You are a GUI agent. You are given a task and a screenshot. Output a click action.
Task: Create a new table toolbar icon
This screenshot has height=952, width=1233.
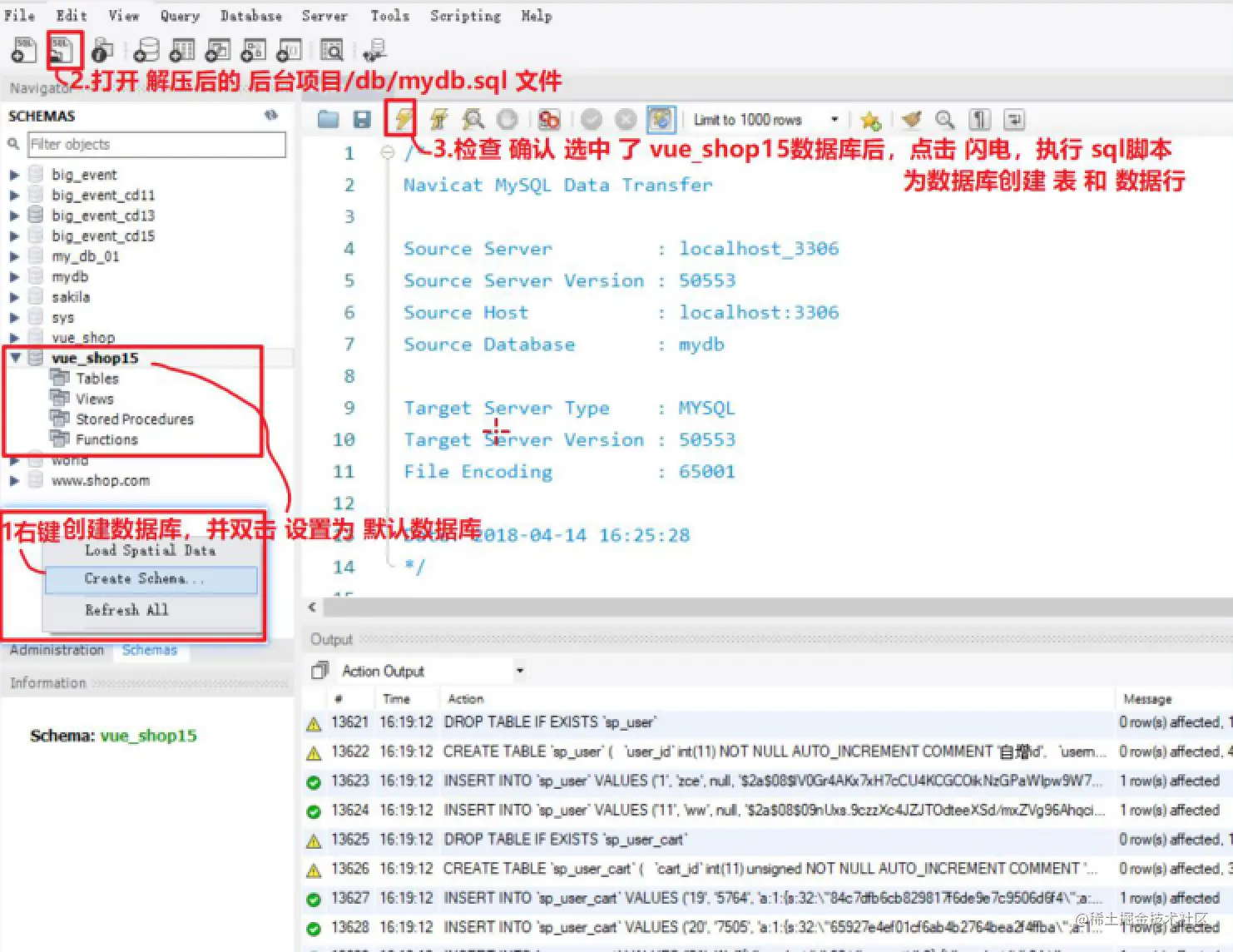tap(182, 50)
